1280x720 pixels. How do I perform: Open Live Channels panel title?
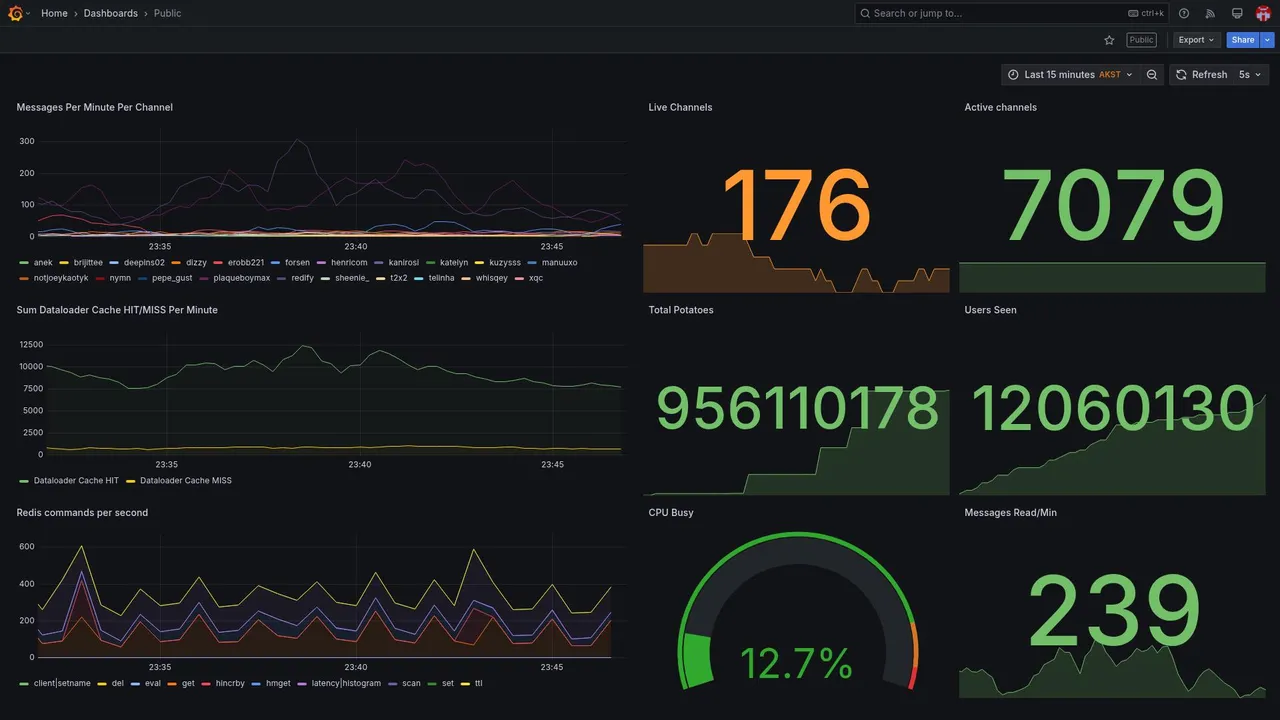680,107
